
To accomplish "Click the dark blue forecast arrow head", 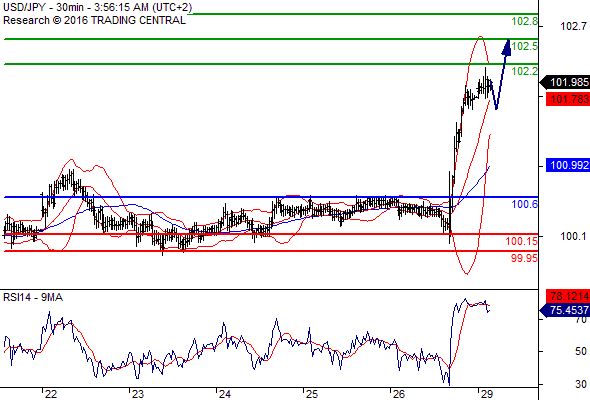I will pos(506,47).
